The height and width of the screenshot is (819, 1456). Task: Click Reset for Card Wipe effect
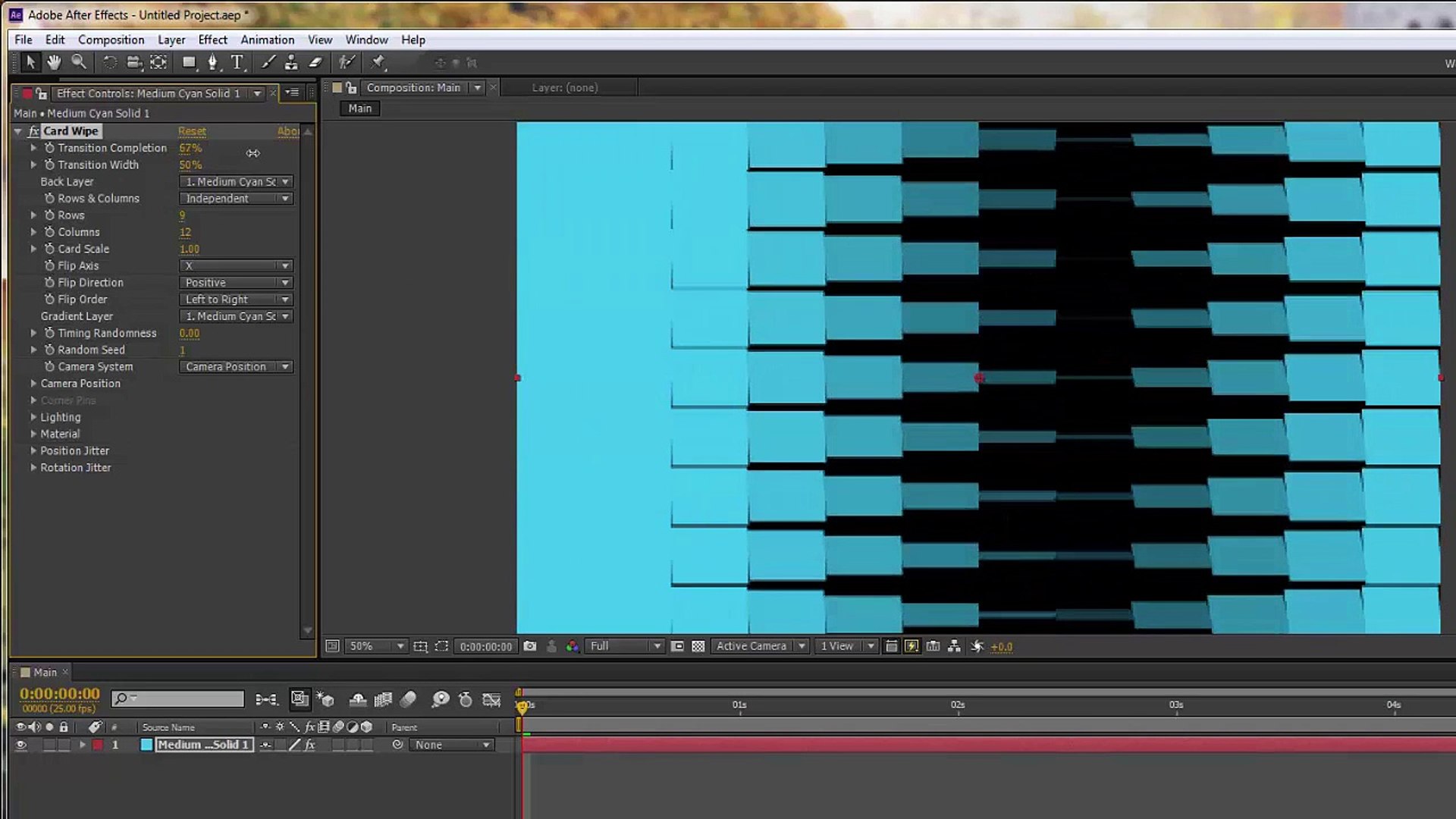tap(192, 131)
